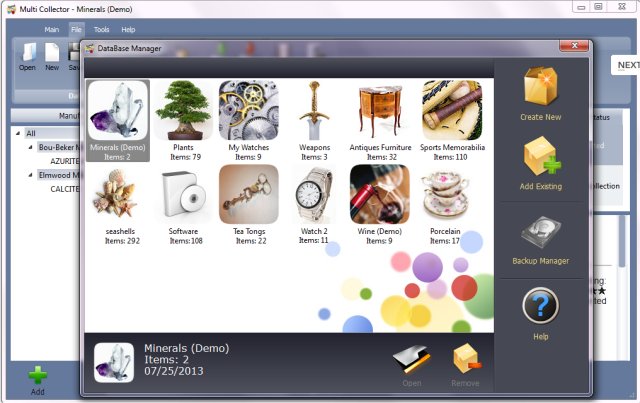Click the Add Existing label

[540, 187]
